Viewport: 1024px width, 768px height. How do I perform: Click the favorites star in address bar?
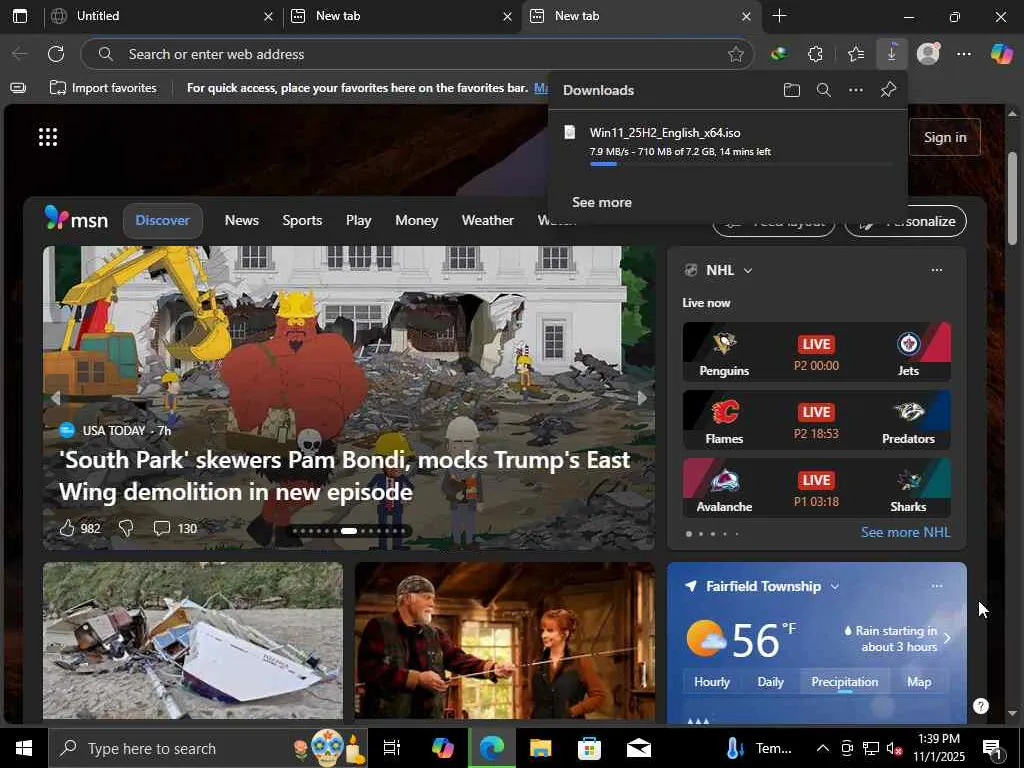(736, 54)
